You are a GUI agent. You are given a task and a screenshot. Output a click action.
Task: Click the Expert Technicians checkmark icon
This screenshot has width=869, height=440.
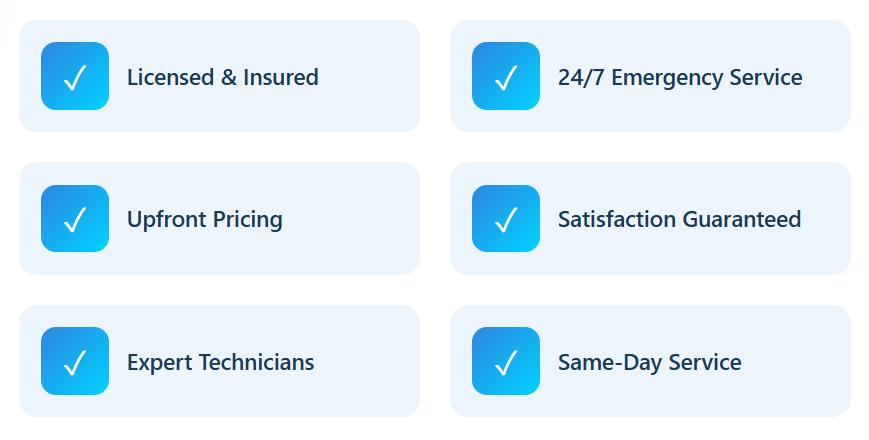[x=75, y=361]
